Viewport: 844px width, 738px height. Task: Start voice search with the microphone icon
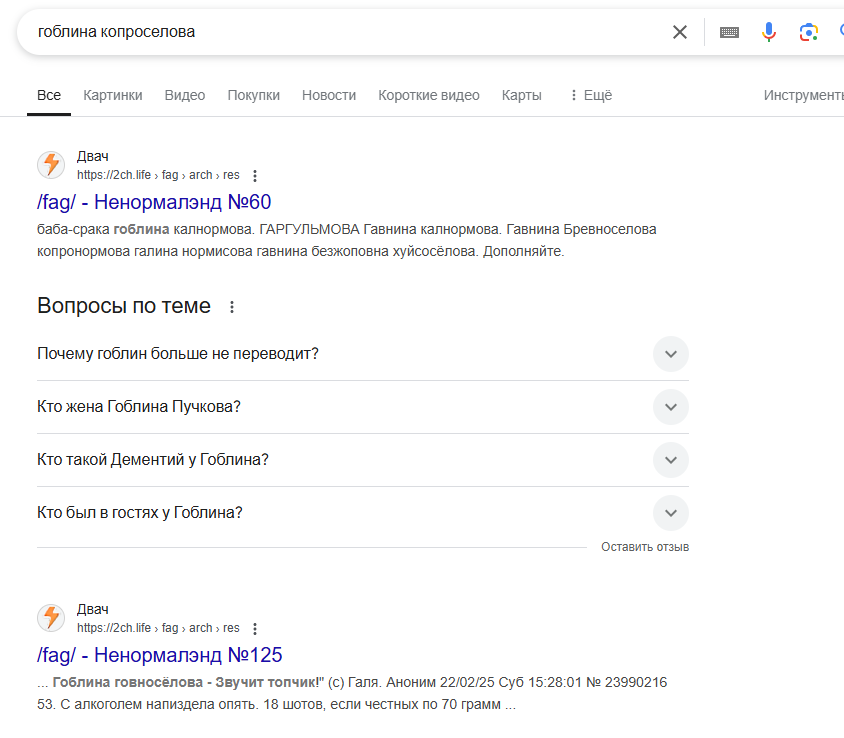(x=769, y=32)
